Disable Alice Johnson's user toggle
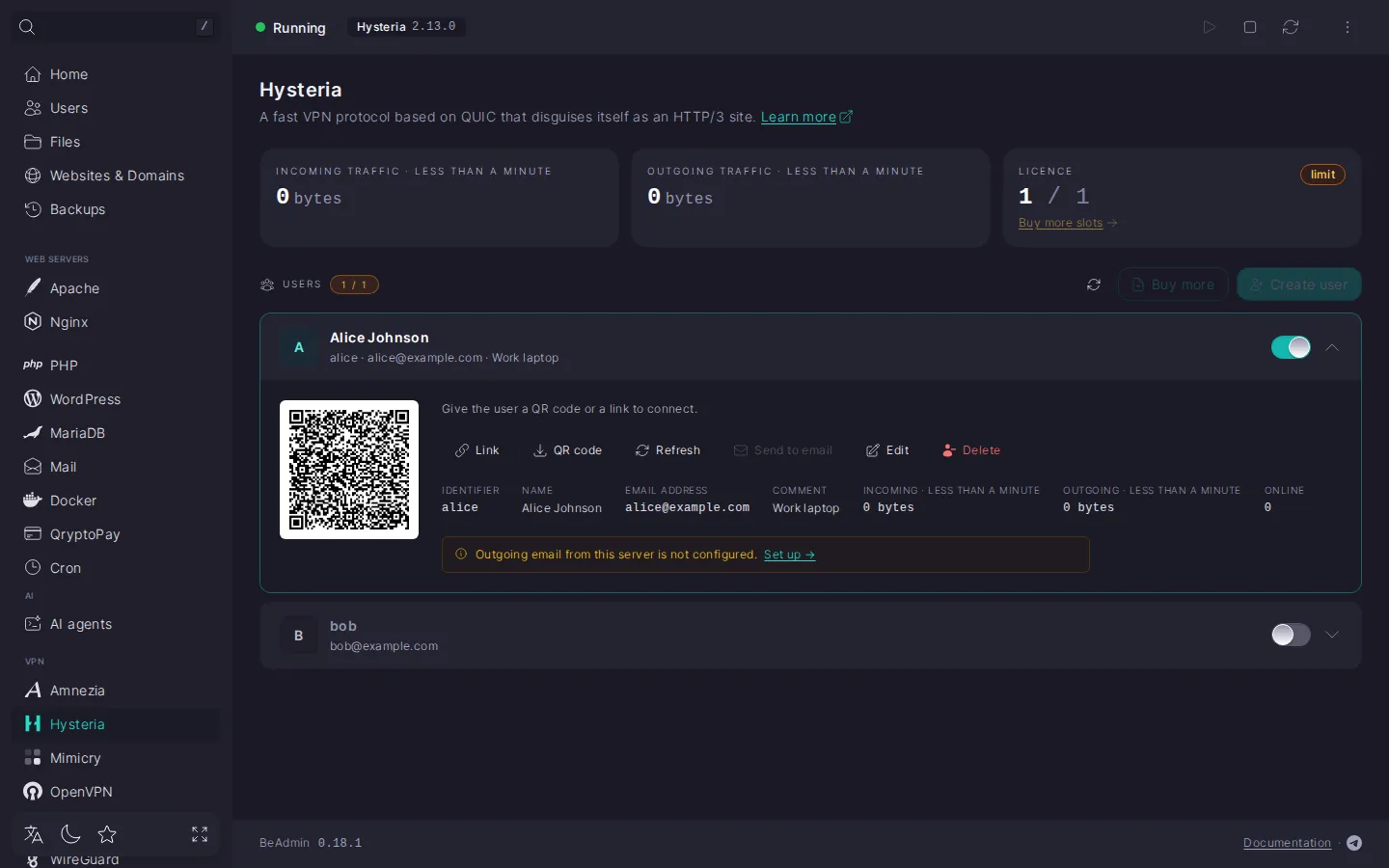 point(1291,347)
